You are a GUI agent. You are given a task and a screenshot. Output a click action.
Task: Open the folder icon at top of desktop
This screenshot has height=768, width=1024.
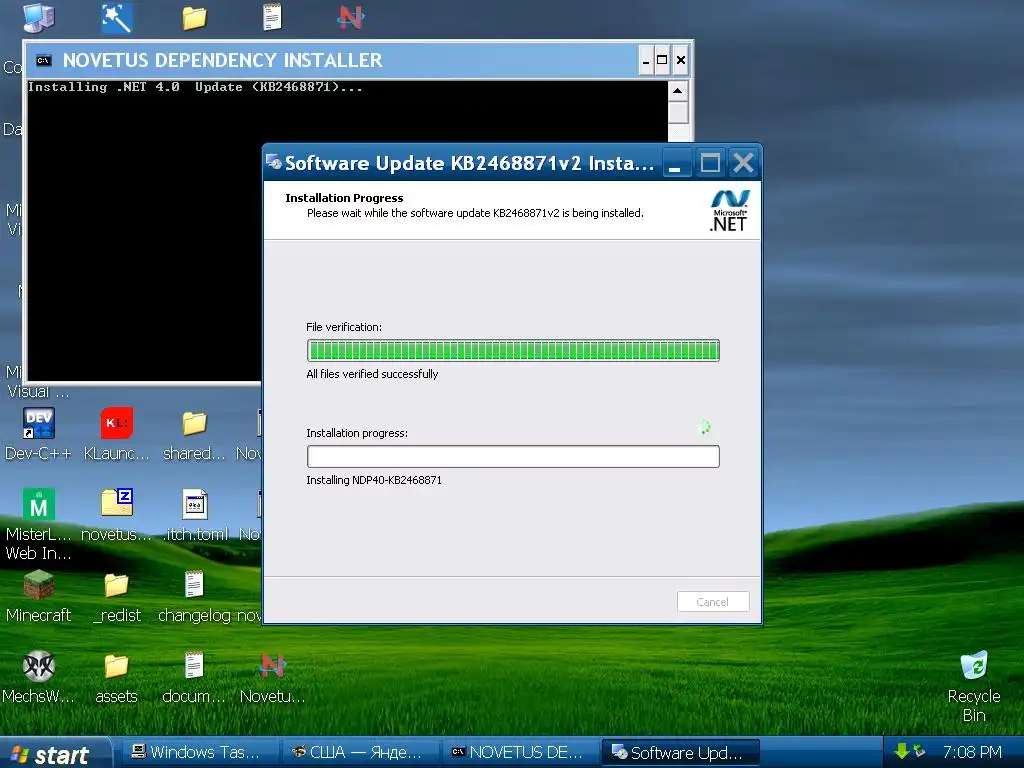point(194,18)
